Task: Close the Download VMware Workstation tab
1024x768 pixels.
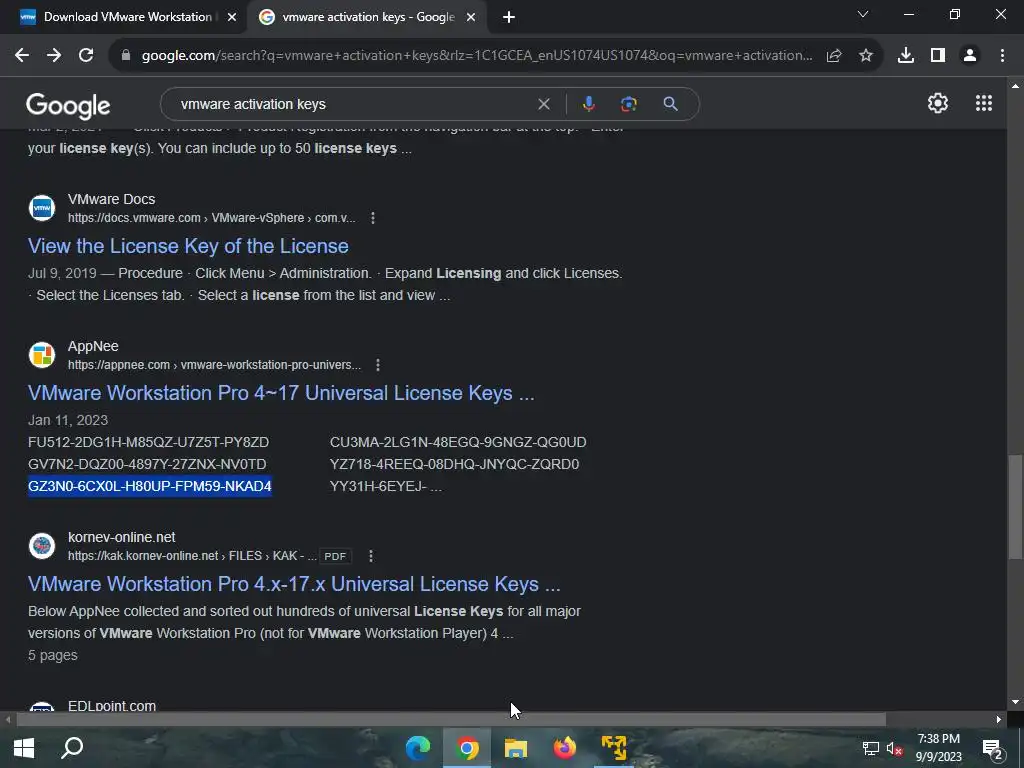Action: 232,18
